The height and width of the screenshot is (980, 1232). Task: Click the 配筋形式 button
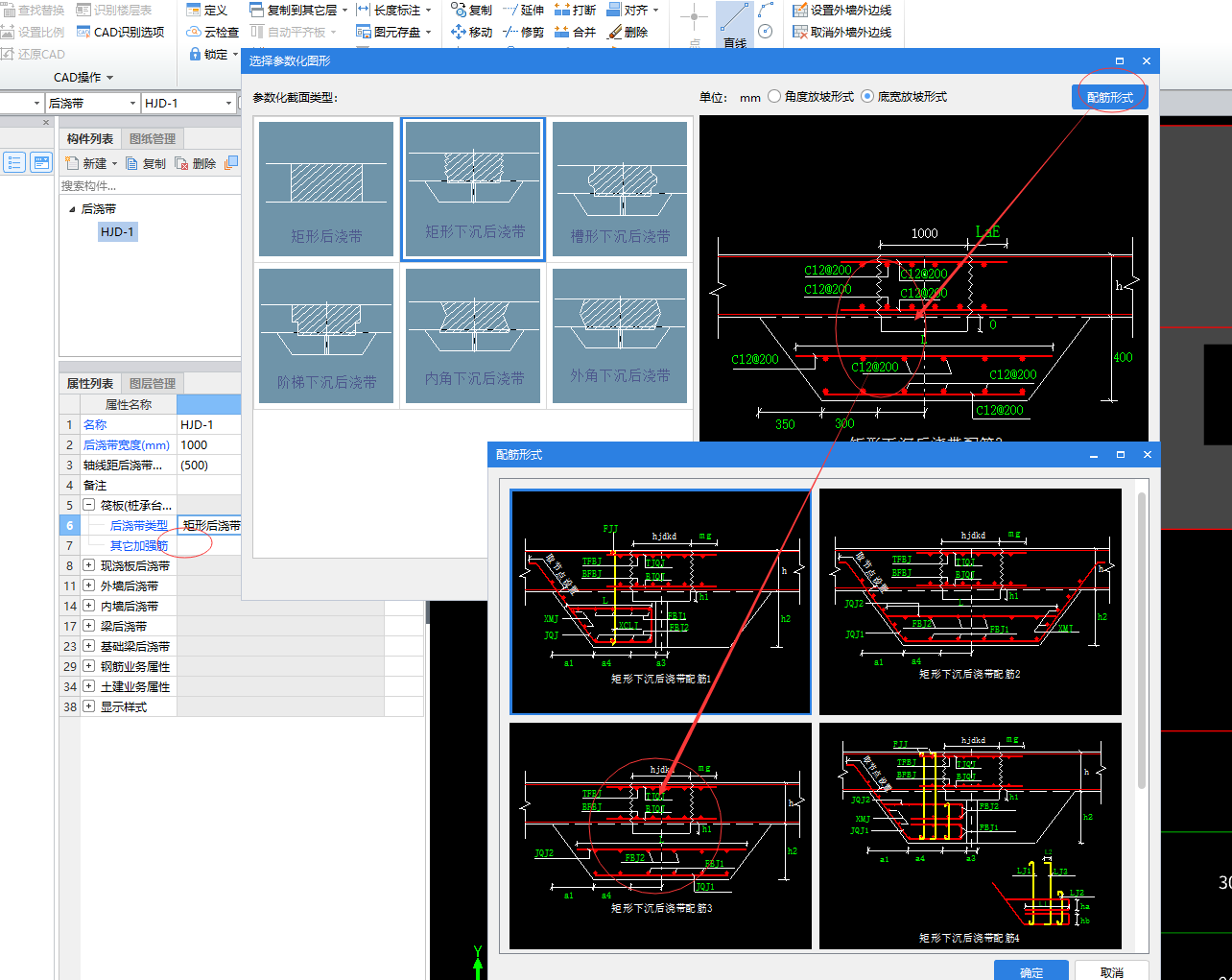pyautogui.click(x=1110, y=97)
